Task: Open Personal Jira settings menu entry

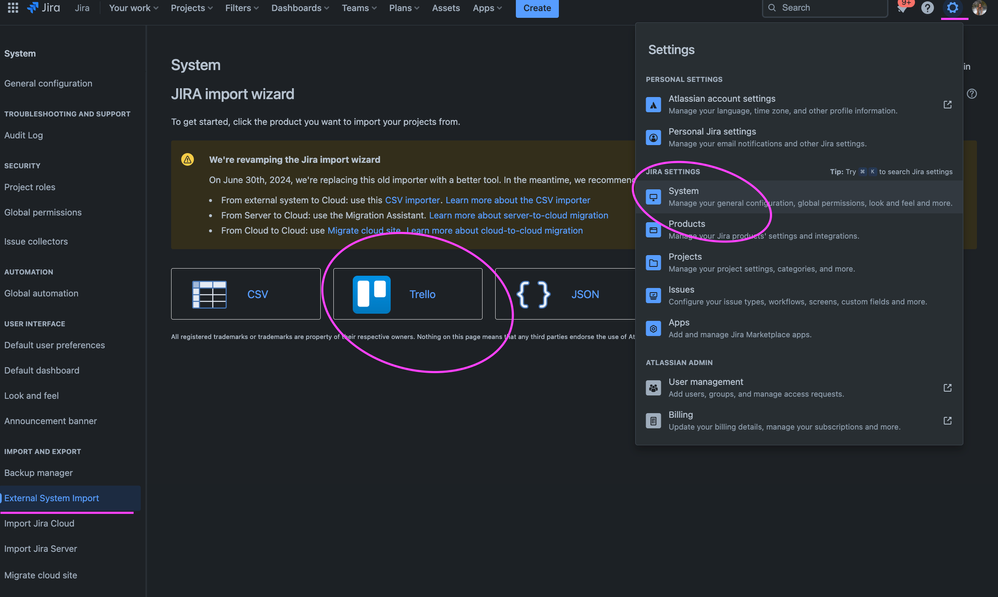Action: [799, 137]
